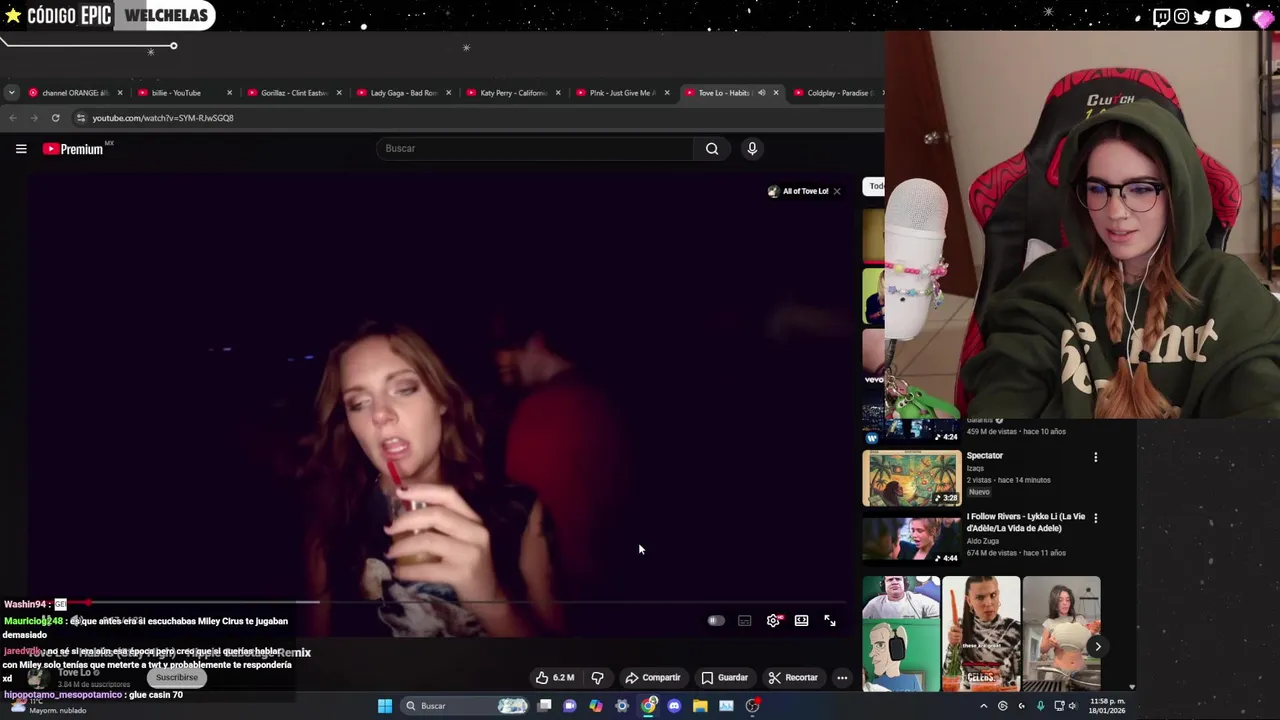
Task: Open I Follow Rivers video thumbnail
Action: coord(911,540)
